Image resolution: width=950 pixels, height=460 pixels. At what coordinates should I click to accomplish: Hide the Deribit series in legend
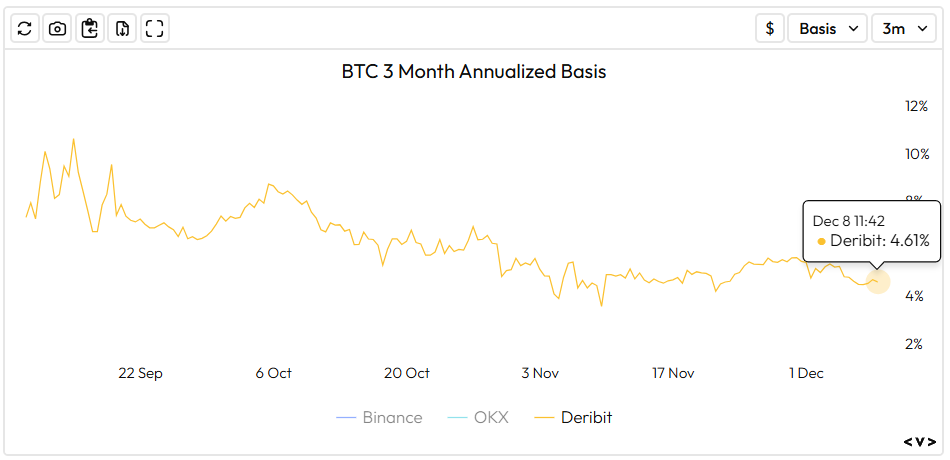[x=586, y=417]
